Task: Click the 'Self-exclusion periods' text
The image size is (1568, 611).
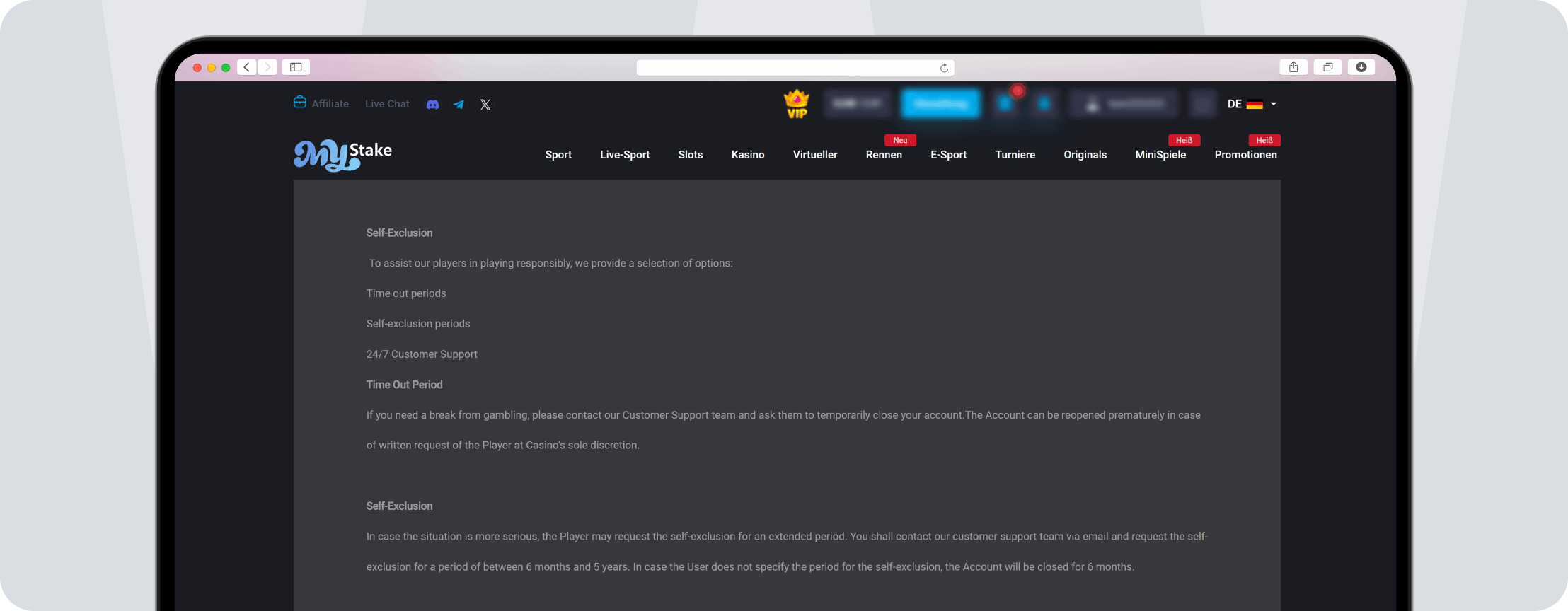Action: pyautogui.click(x=418, y=324)
